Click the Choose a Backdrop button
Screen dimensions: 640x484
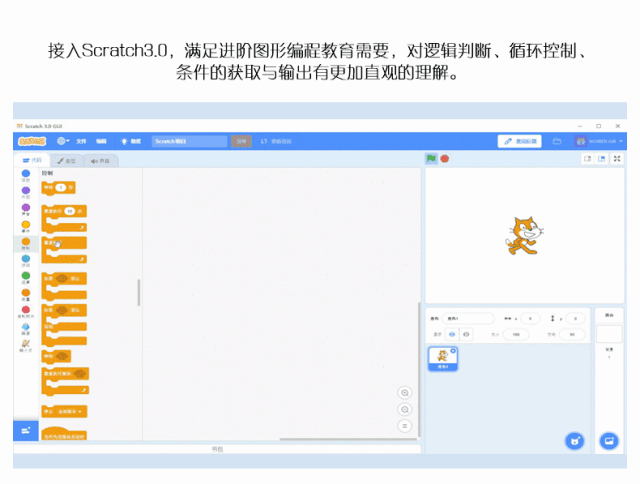609,441
